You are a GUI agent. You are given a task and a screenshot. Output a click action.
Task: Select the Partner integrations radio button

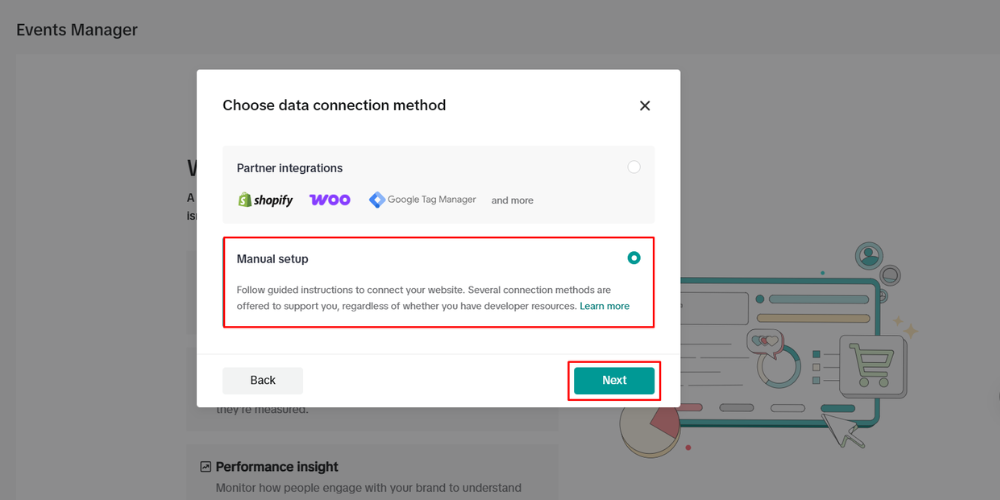coord(634,167)
